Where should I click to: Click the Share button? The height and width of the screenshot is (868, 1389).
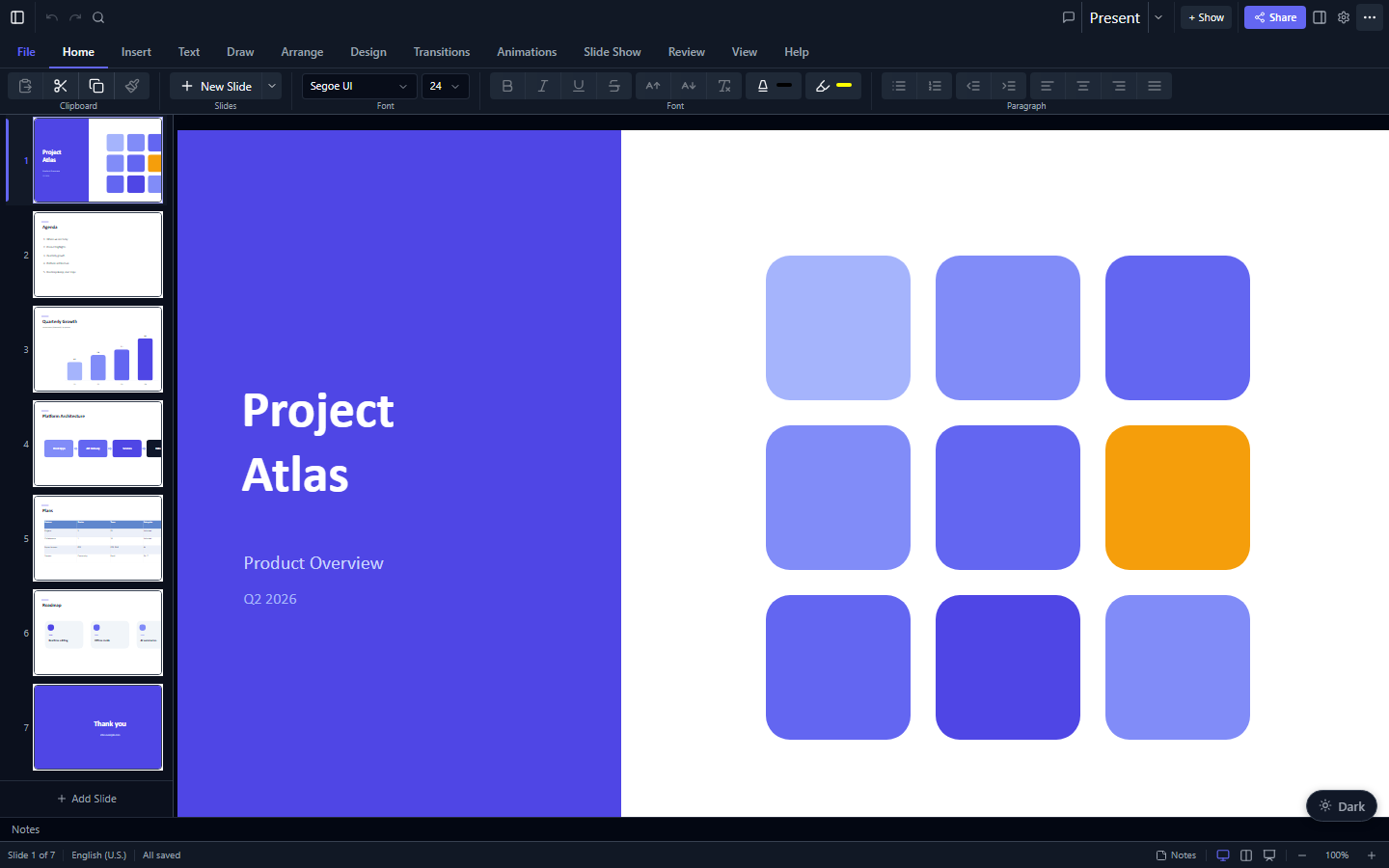pos(1275,17)
